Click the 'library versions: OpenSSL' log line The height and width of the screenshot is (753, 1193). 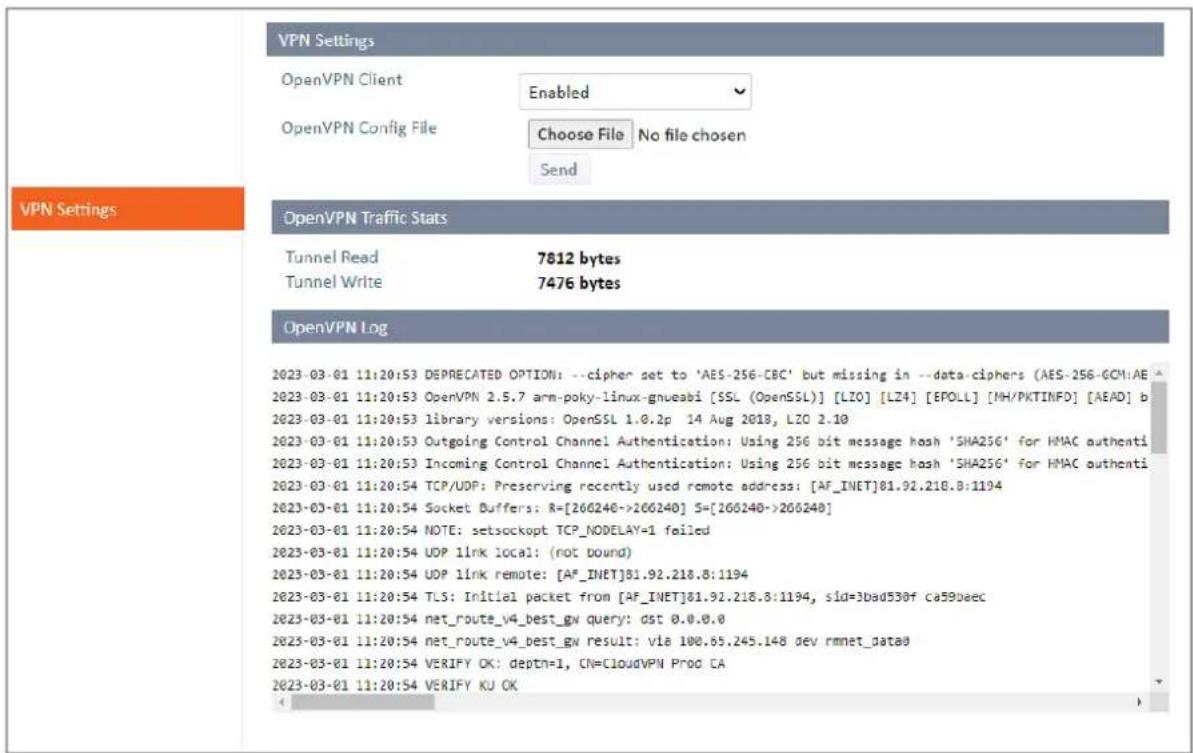click(560, 419)
